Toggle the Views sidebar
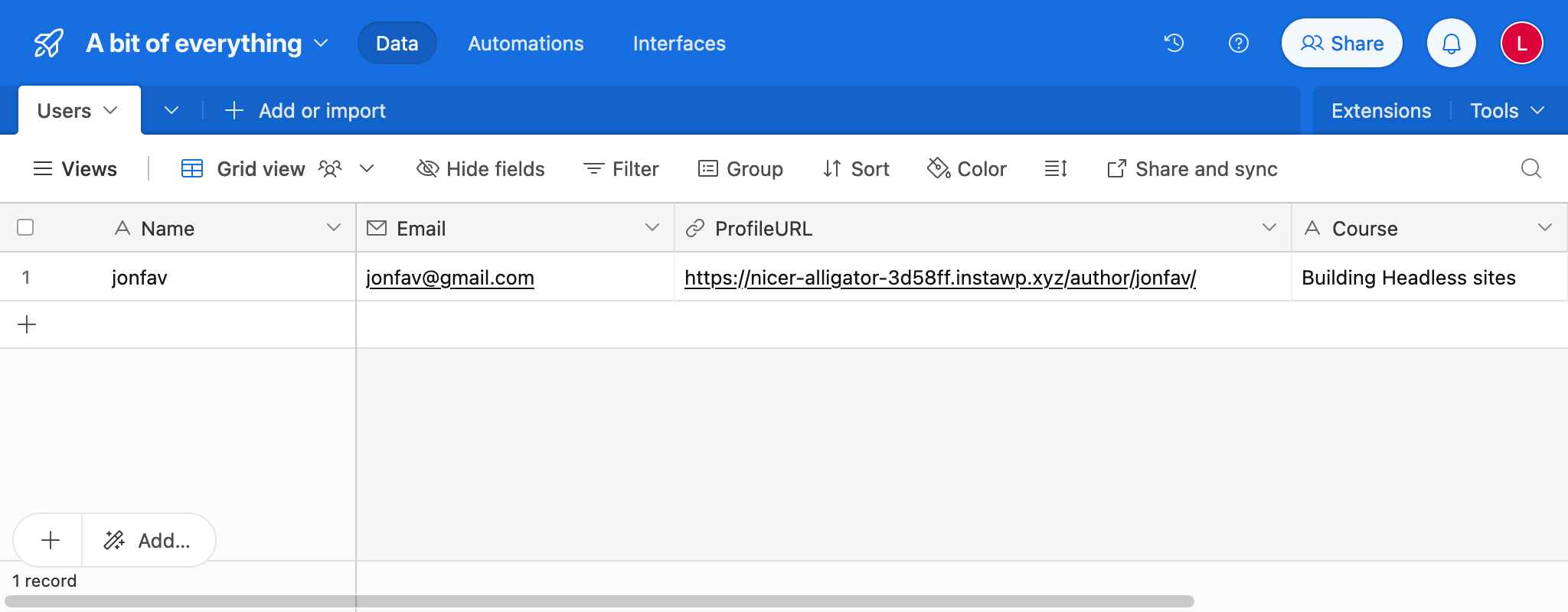The height and width of the screenshot is (612, 1568). (x=75, y=168)
